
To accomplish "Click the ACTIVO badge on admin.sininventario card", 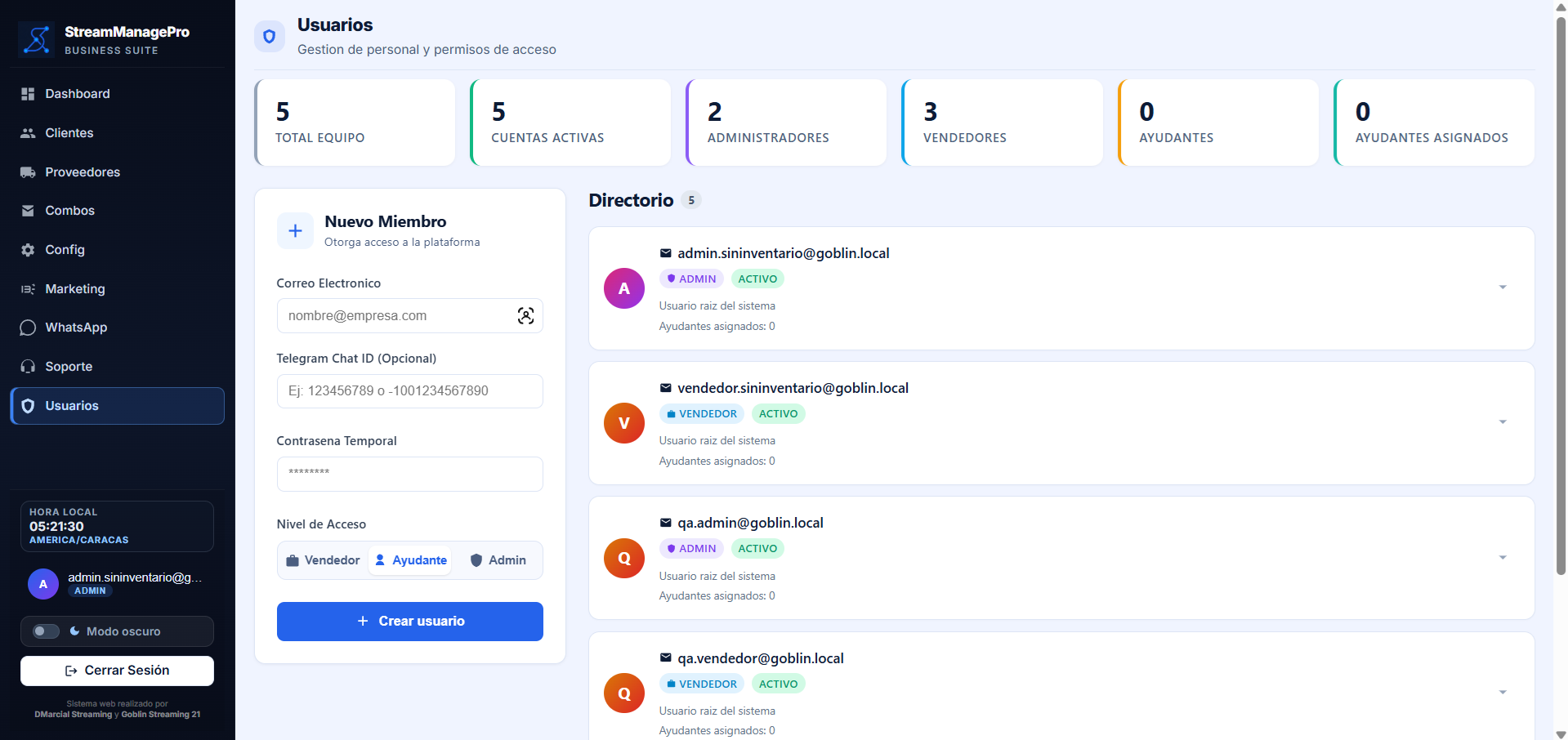I will click(757, 279).
